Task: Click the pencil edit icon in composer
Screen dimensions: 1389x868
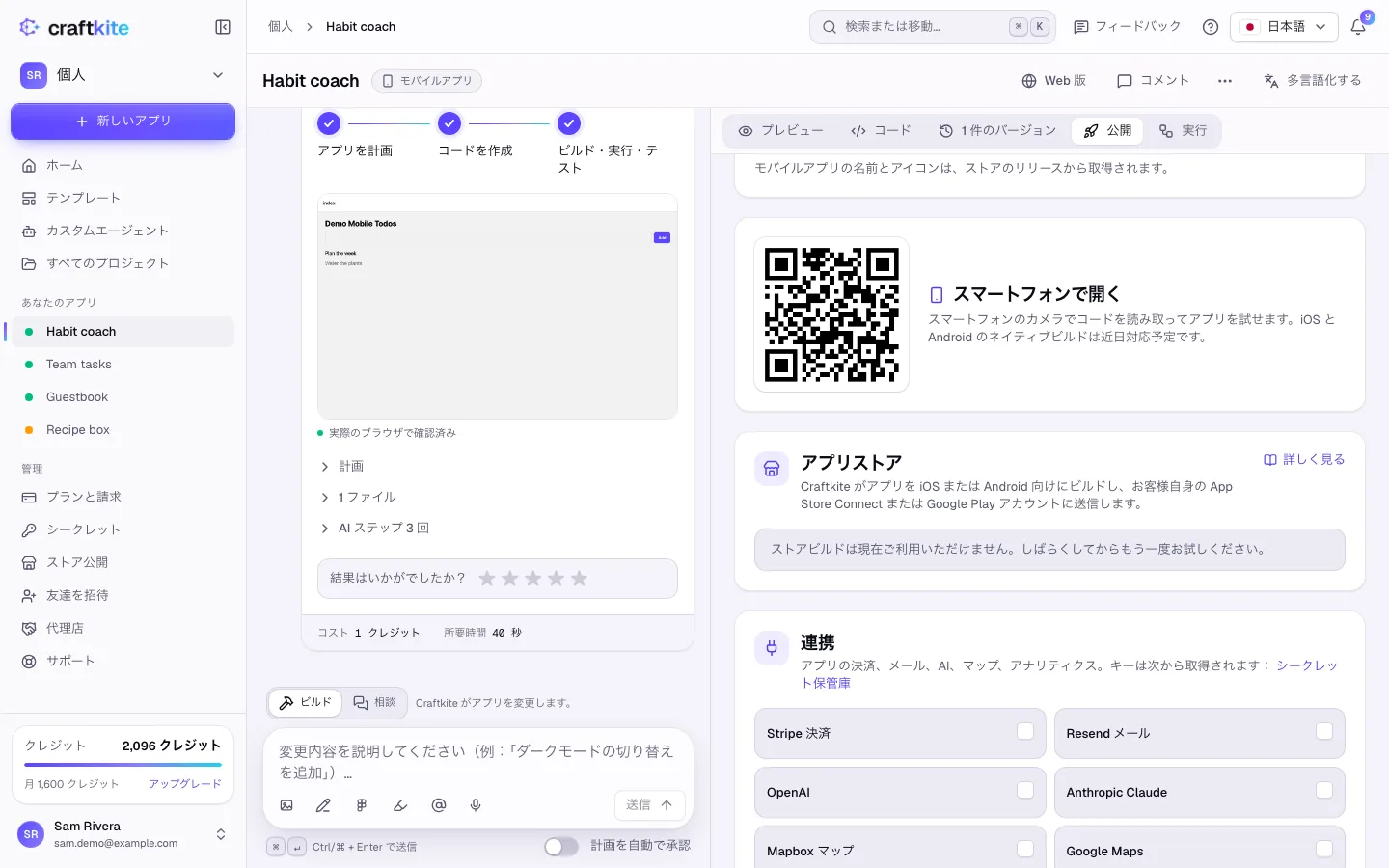Action: pyautogui.click(x=323, y=805)
